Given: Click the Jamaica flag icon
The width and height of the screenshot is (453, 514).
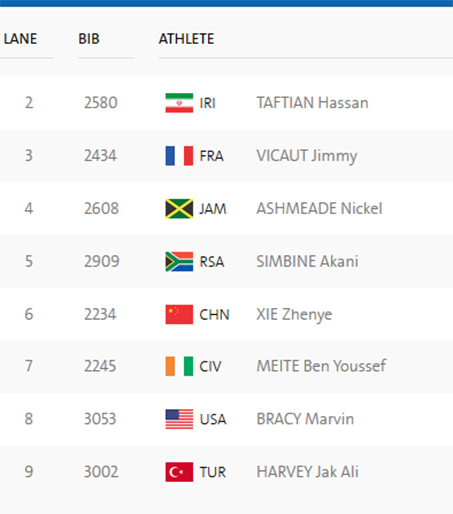Looking at the screenshot, I should pyautogui.click(x=179, y=209).
